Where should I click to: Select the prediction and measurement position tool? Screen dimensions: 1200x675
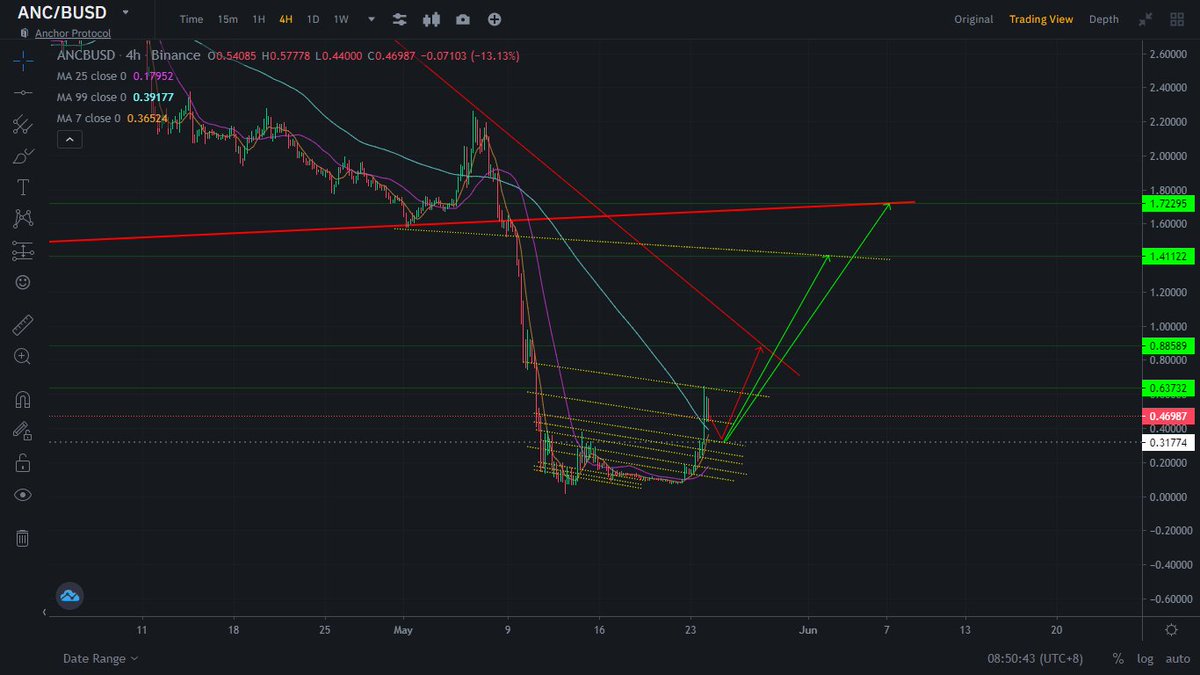[x=22, y=251]
